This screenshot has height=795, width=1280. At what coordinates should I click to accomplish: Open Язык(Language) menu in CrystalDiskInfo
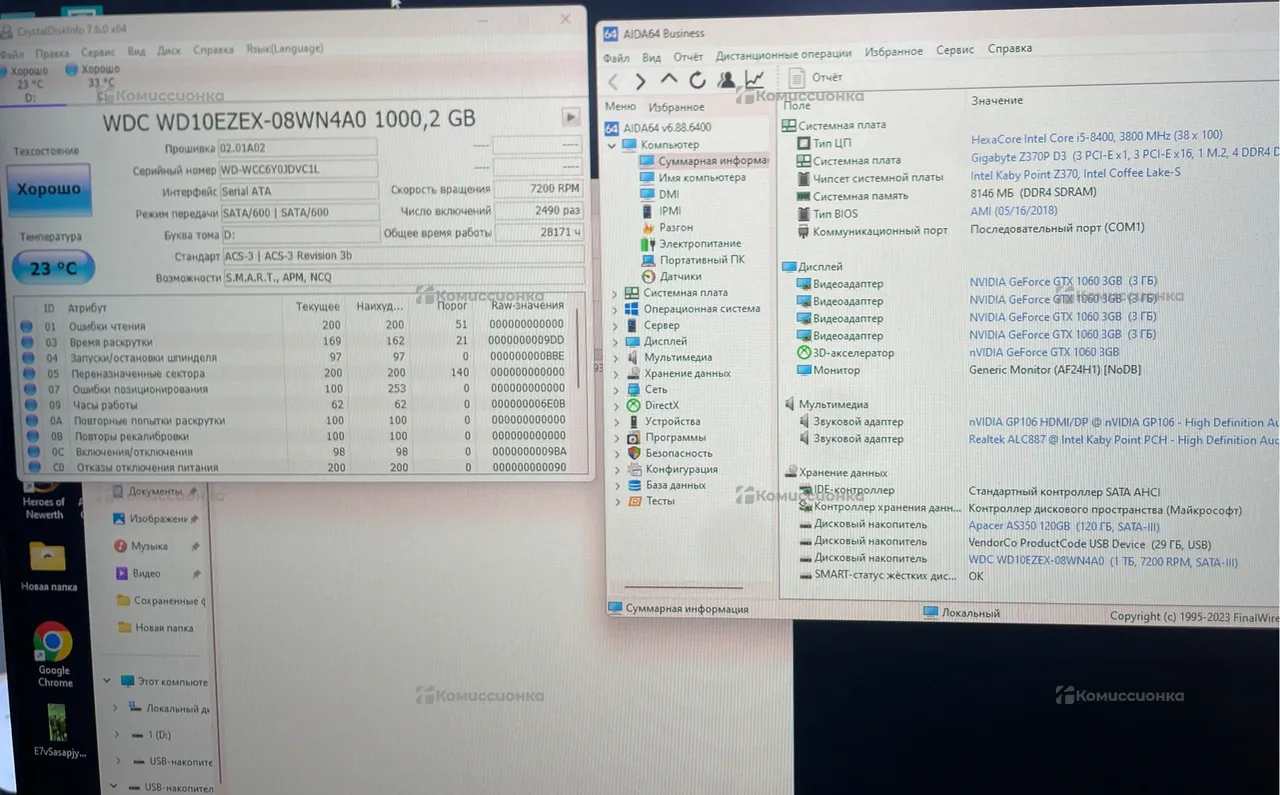pos(284,48)
